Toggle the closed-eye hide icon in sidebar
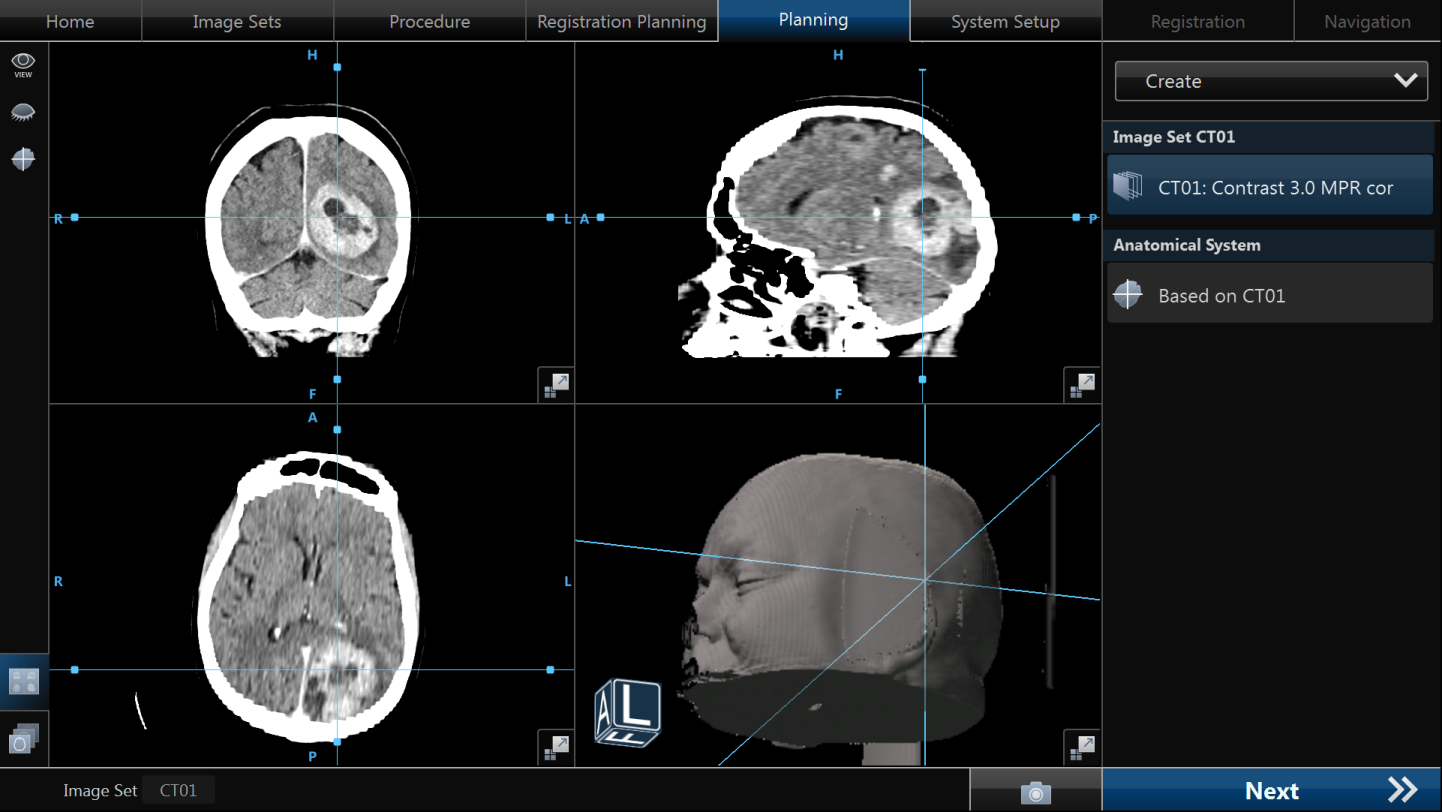1442x812 pixels. [x=23, y=112]
